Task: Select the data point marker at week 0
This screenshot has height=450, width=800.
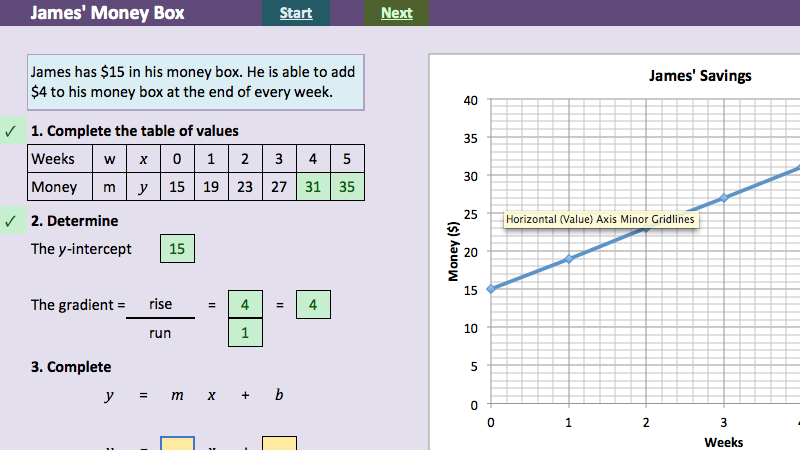Action: [x=490, y=289]
